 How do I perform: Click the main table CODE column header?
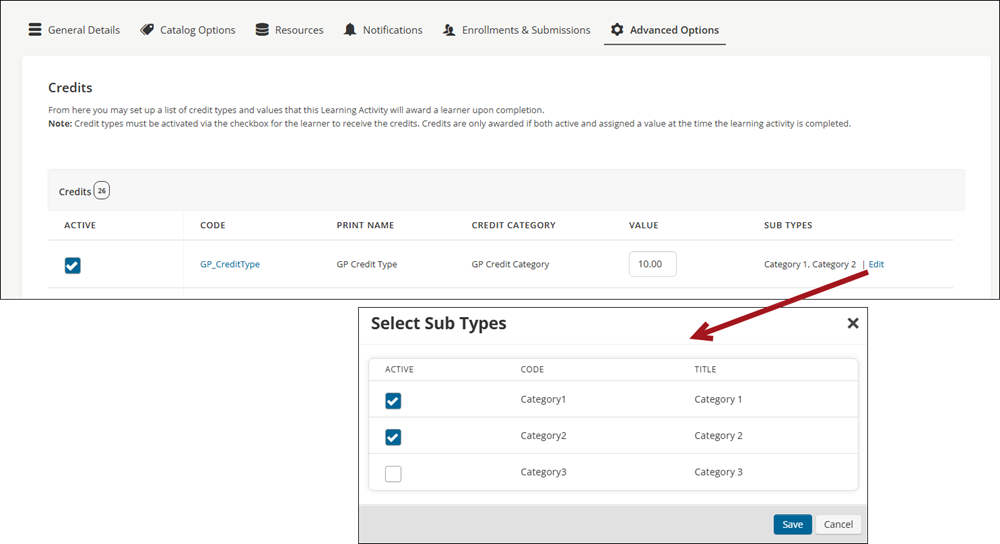coord(212,225)
